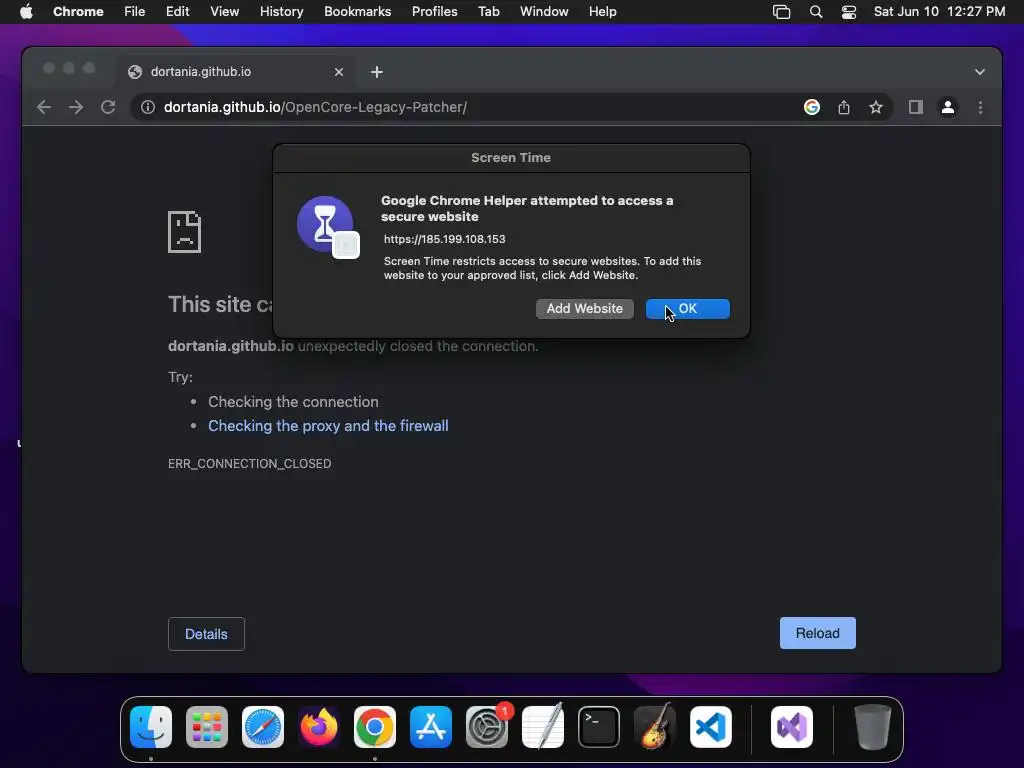Reload page using toolbar refresh icon
The width and height of the screenshot is (1024, 768).
click(x=108, y=107)
